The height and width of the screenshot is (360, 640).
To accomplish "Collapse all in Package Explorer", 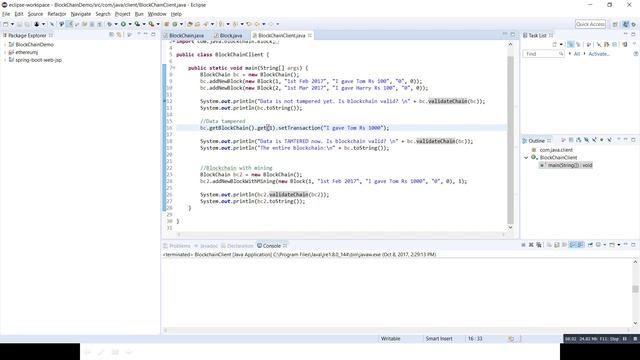I will click(x=111, y=35).
